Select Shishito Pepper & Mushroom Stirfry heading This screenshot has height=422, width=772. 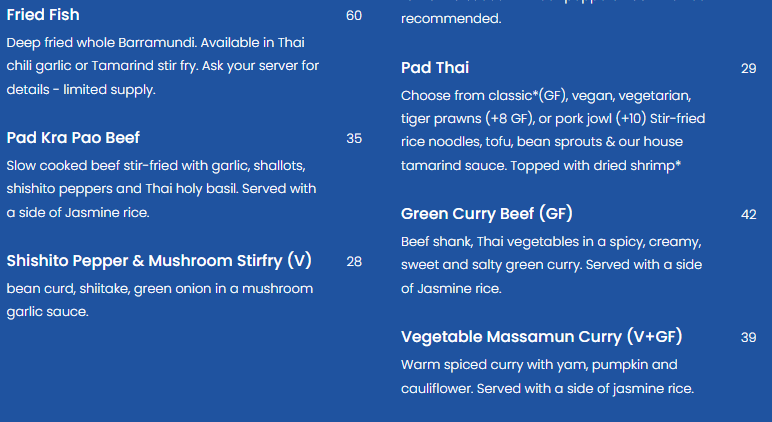159,260
